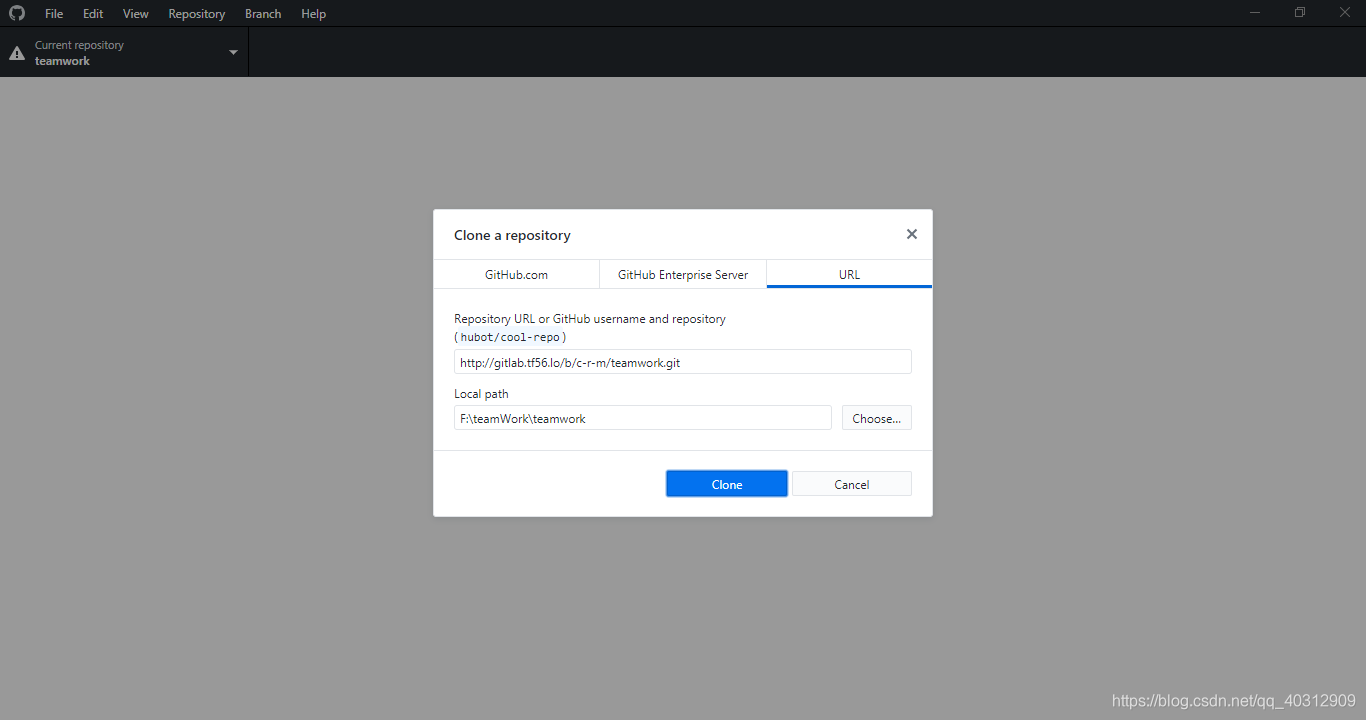Click the GitHub octocat logo icon
The image size is (1366, 720).
pos(17,13)
